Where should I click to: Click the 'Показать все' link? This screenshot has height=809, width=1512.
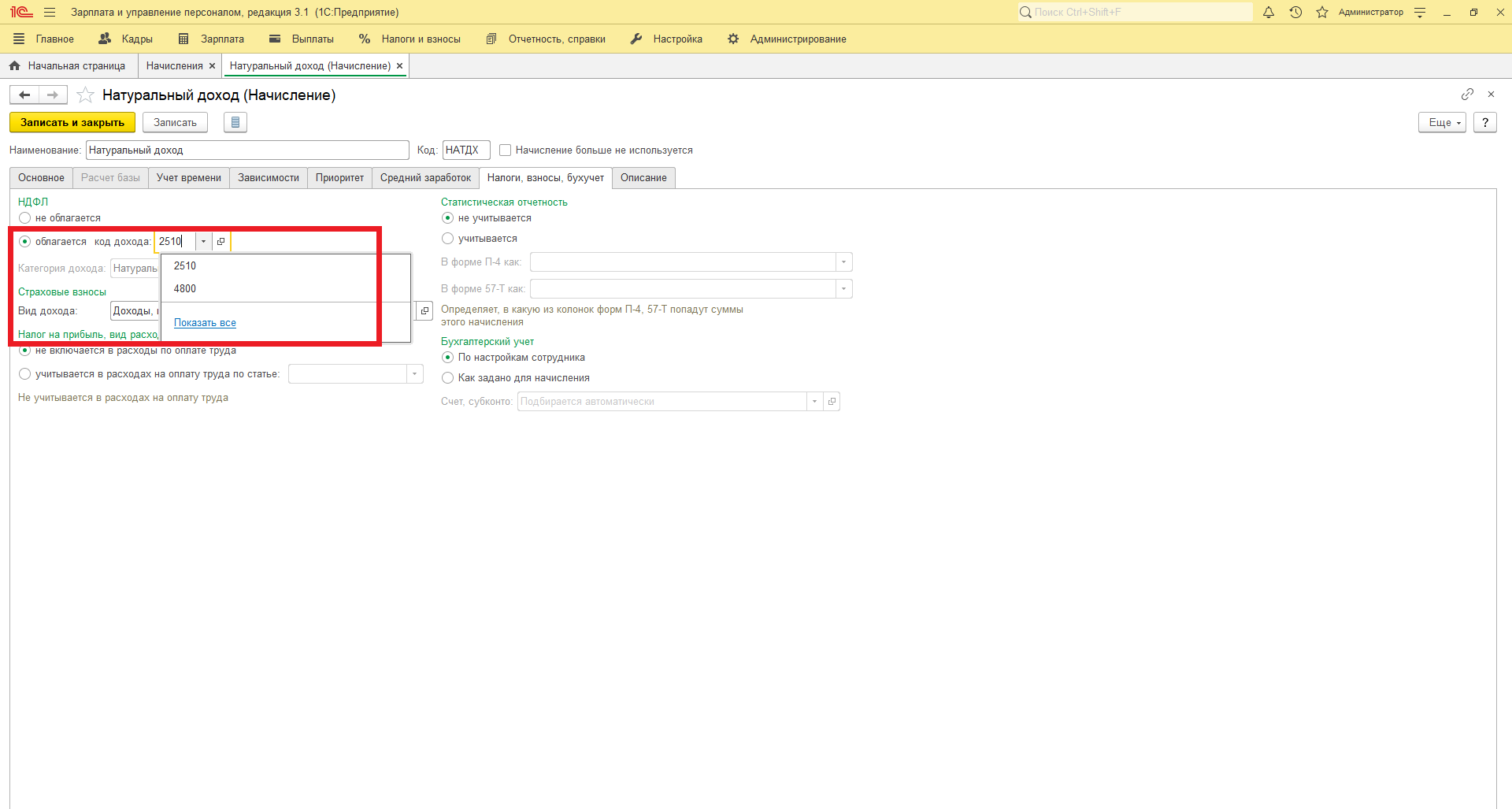tap(205, 323)
